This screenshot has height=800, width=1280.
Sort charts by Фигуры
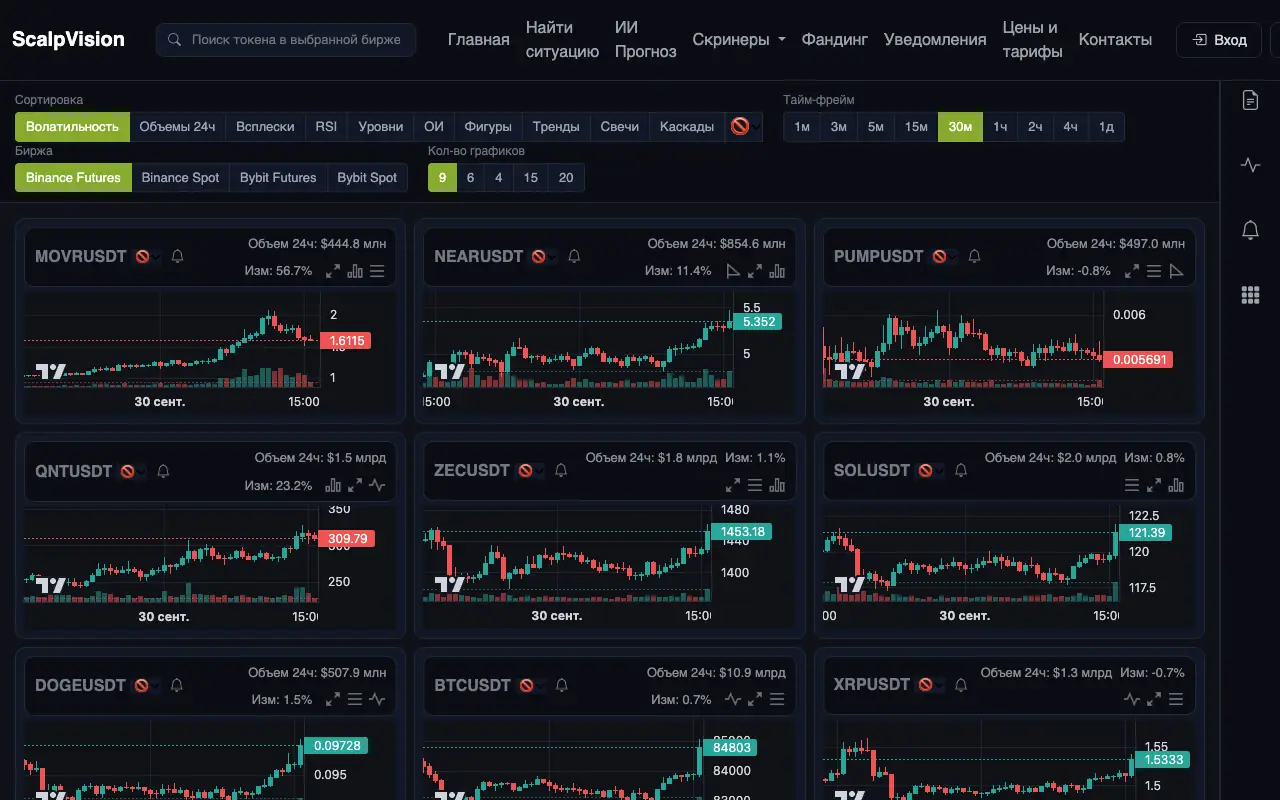pos(488,127)
